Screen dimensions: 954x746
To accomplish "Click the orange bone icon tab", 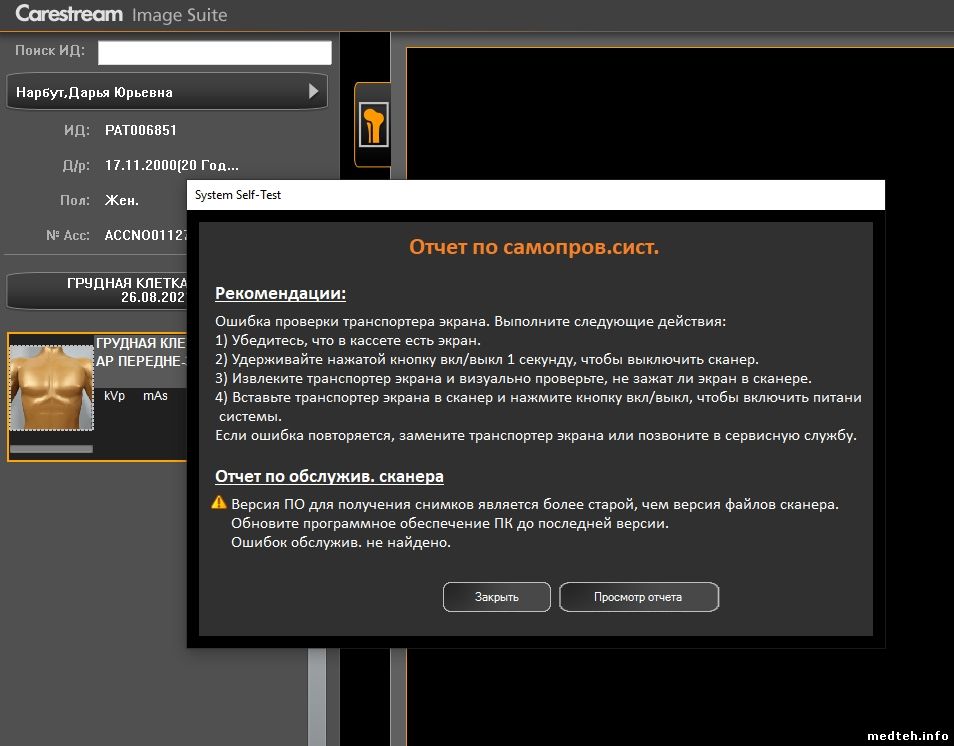I will click(x=373, y=125).
